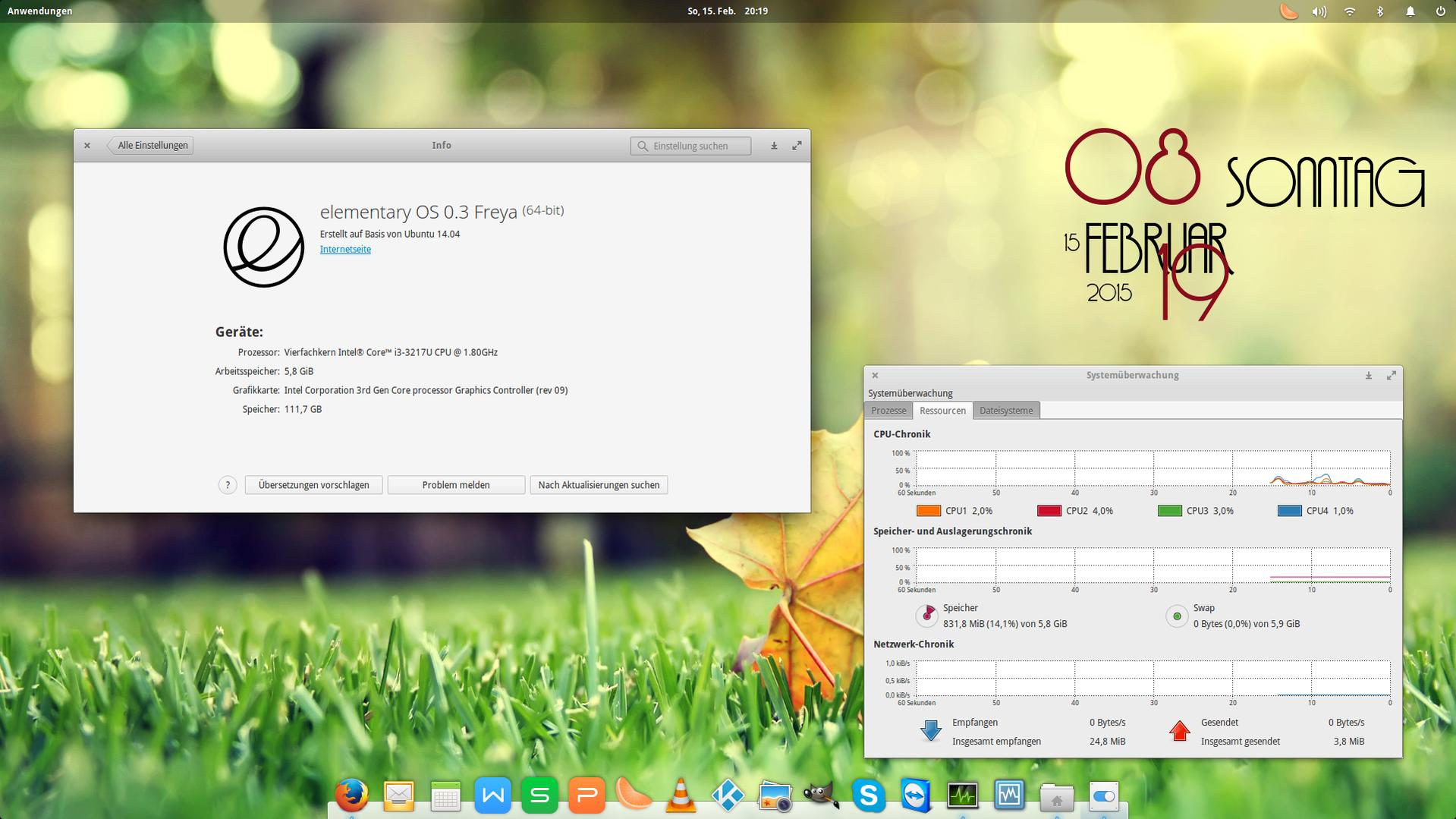Viewport: 1456px width, 819px height.
Task: Click the Grafikkarte value 'Intel Corporation 3rd Gen Core'
Action: coord(426,390)
